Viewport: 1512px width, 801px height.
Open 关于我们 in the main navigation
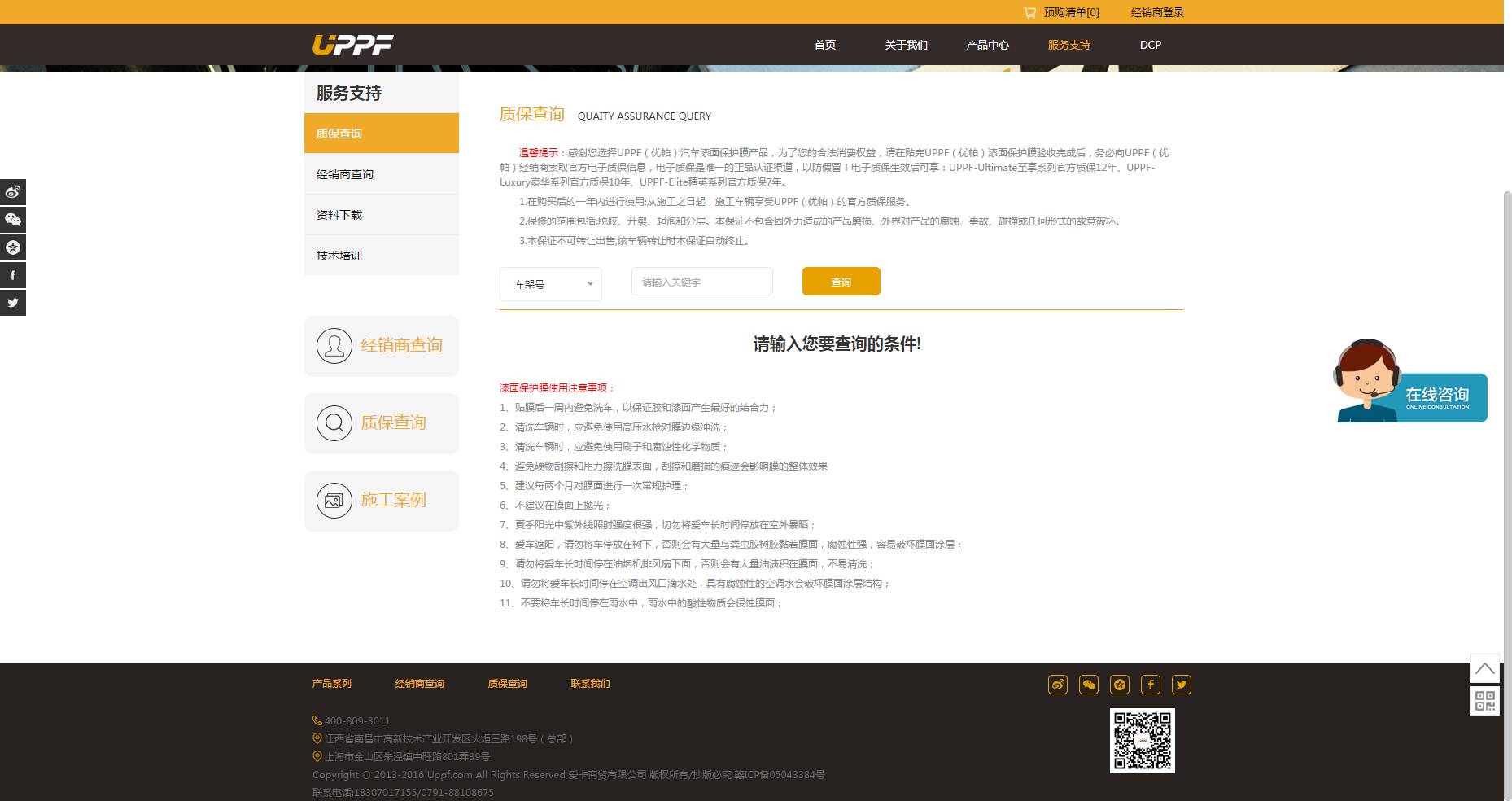[907, 45]
